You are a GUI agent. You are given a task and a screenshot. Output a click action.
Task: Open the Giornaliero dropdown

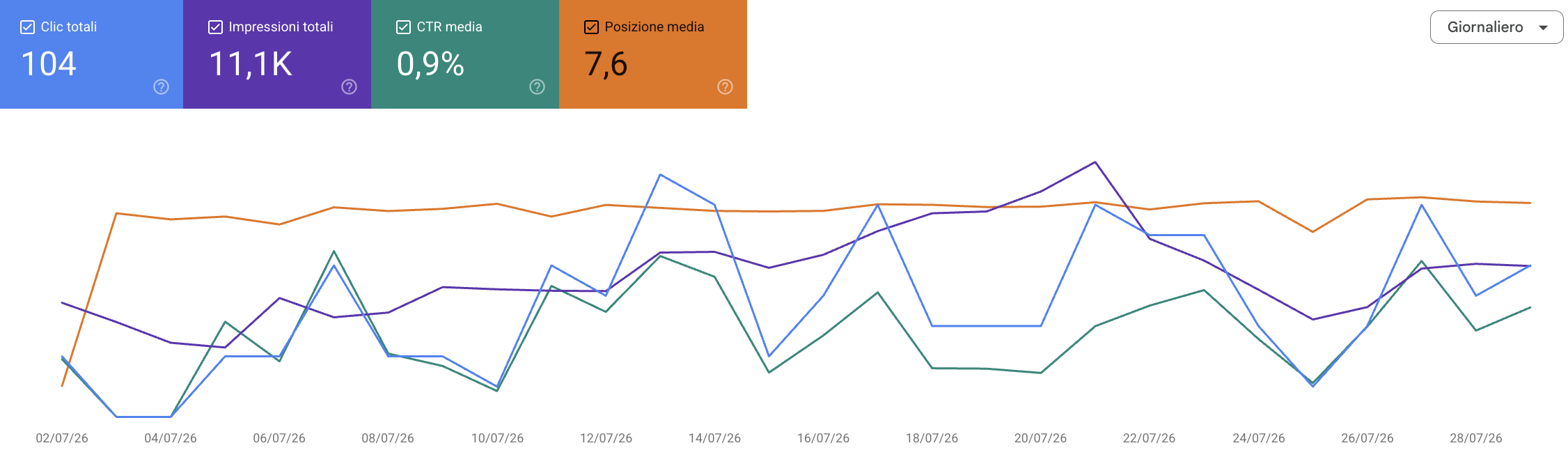click(1496, 27)
